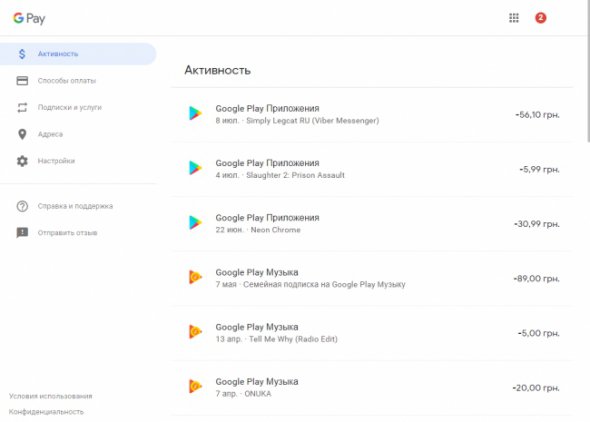
Task: Open Конфиденциальность link
Action: click(46, 412)
